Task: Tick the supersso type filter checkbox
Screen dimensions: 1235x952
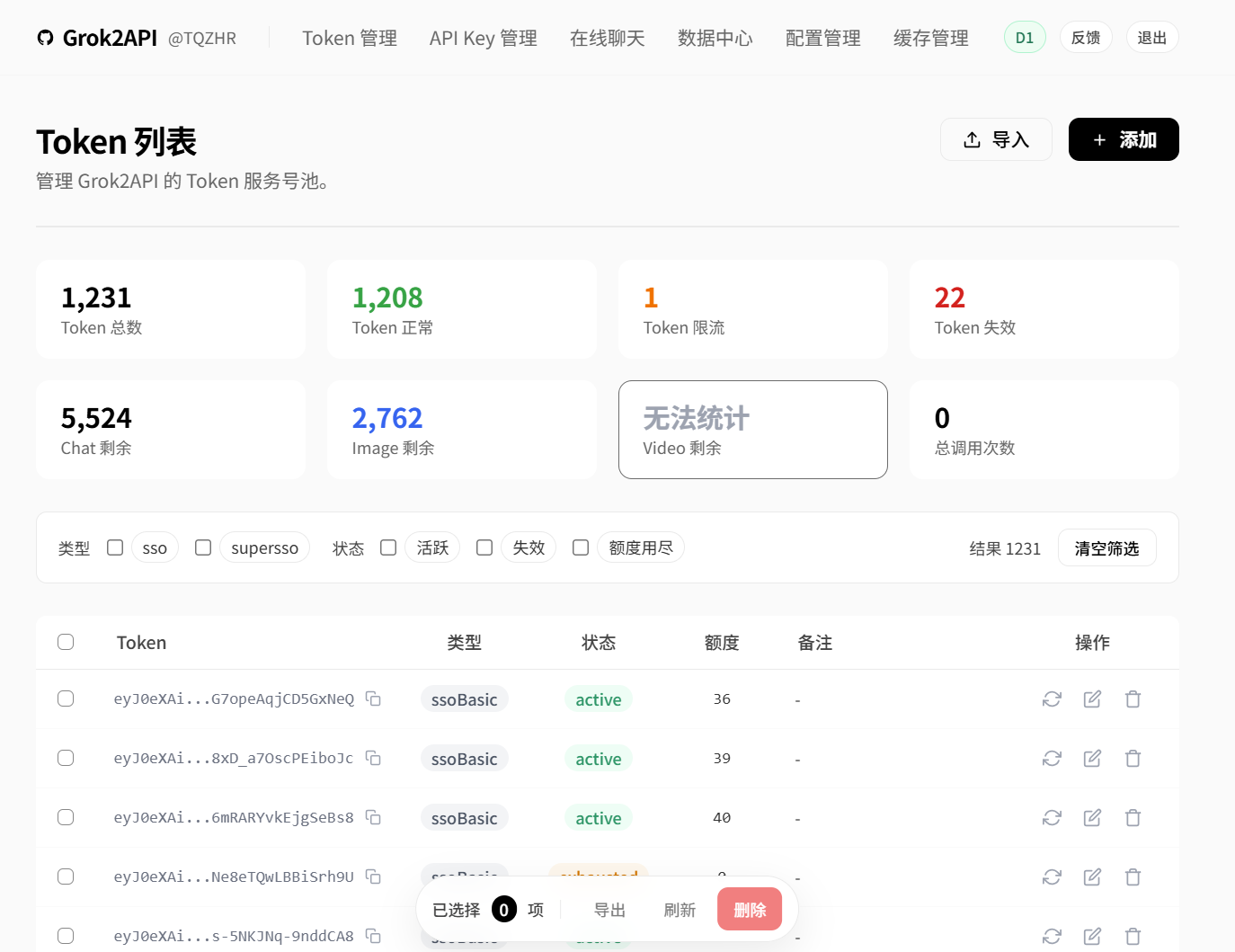Action: [x=203, y=547]
